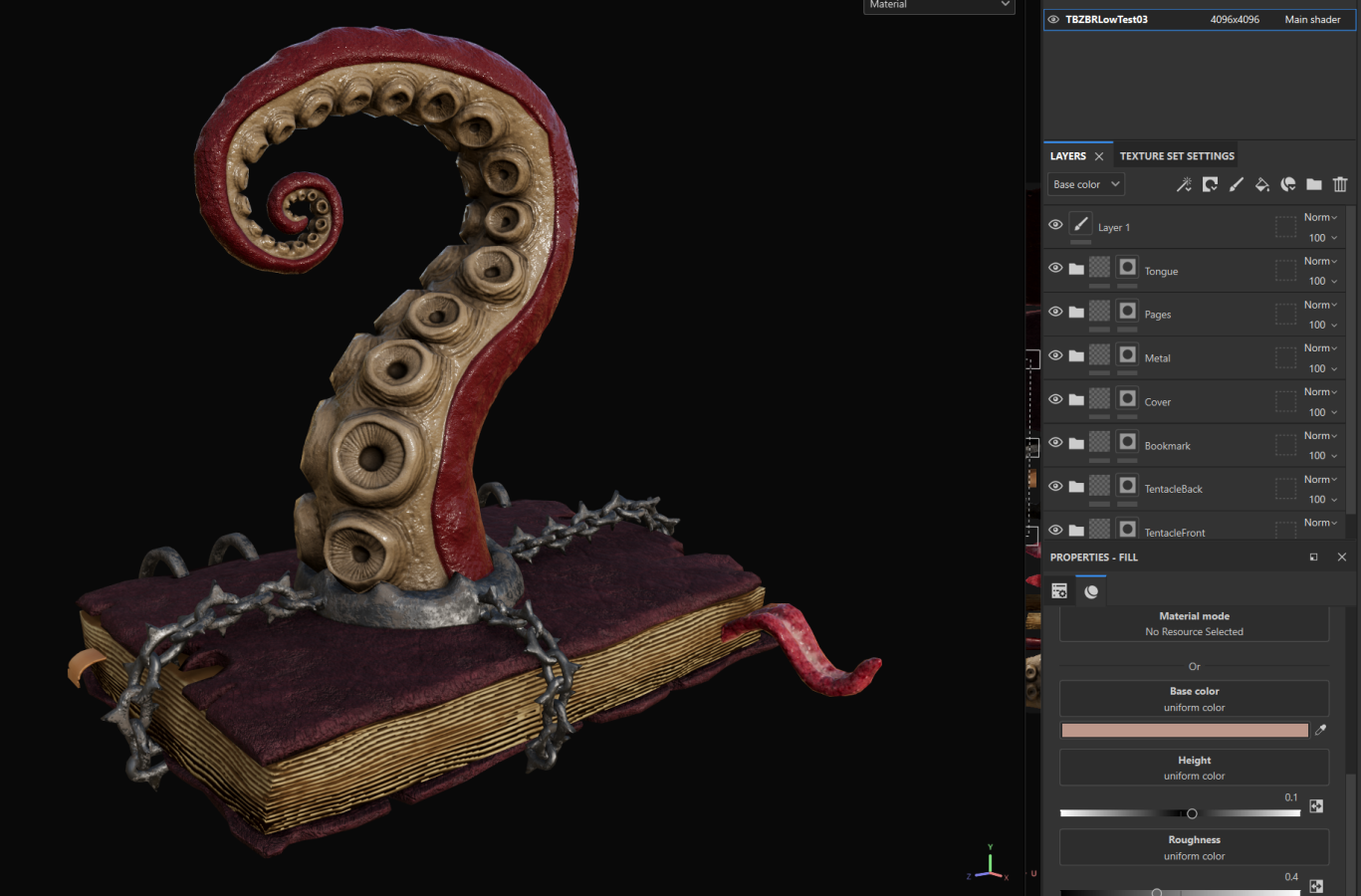Toggle TBZBRLowTest03 texture set visibility
The width and height of the screenshot is (1361, 896).
1053,19
